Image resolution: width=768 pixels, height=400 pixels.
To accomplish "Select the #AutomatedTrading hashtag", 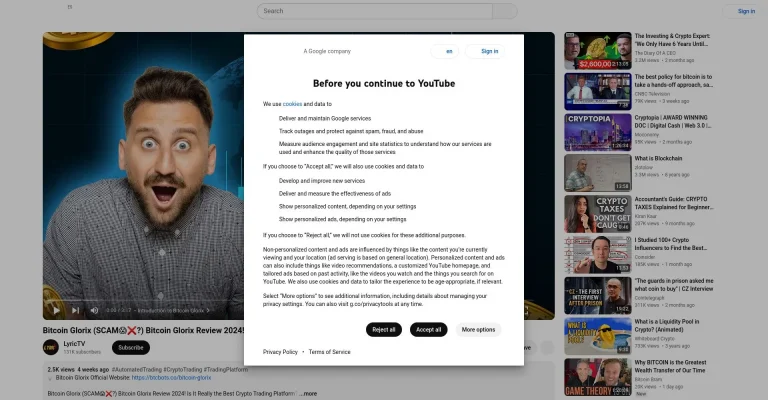I will click(x=137, y=370).
